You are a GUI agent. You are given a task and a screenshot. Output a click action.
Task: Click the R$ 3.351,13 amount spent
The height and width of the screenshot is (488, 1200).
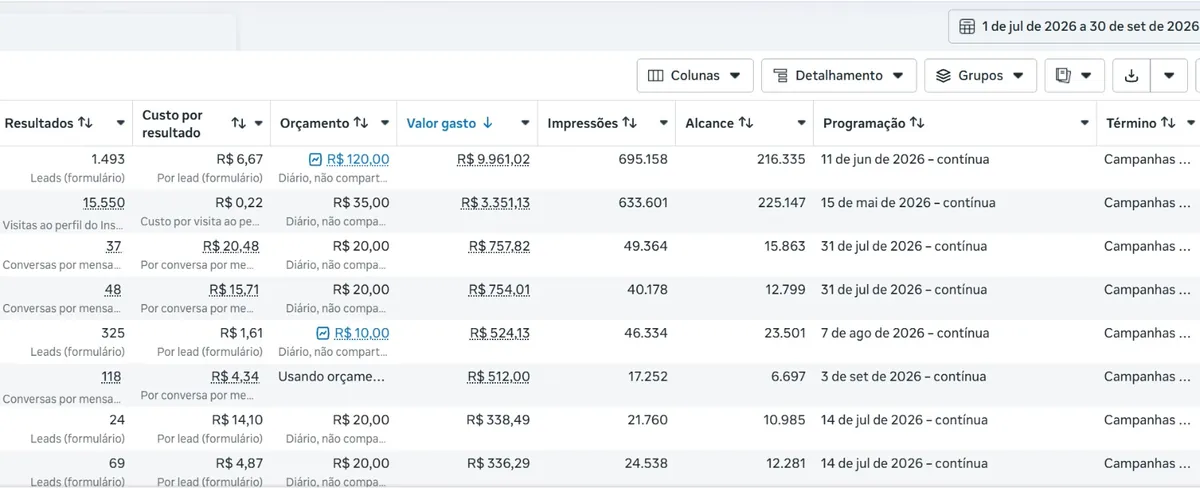pos(495,202)
